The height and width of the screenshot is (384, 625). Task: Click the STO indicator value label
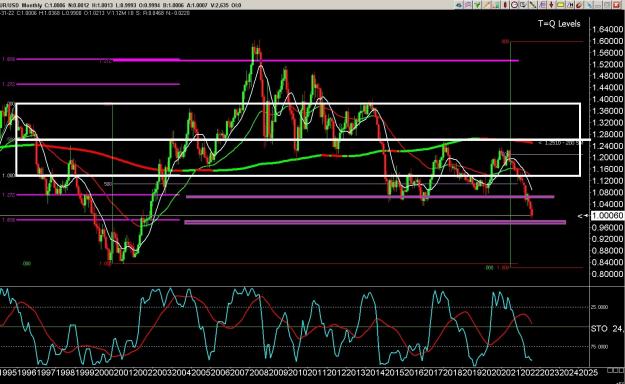[607, 329]
